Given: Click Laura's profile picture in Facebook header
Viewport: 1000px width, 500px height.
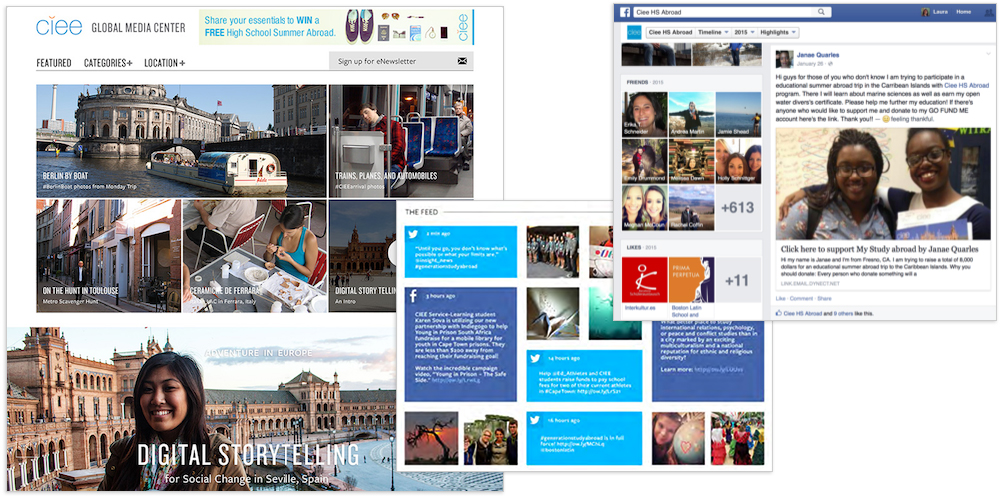Looking at the screenshot, I should 925,12.
